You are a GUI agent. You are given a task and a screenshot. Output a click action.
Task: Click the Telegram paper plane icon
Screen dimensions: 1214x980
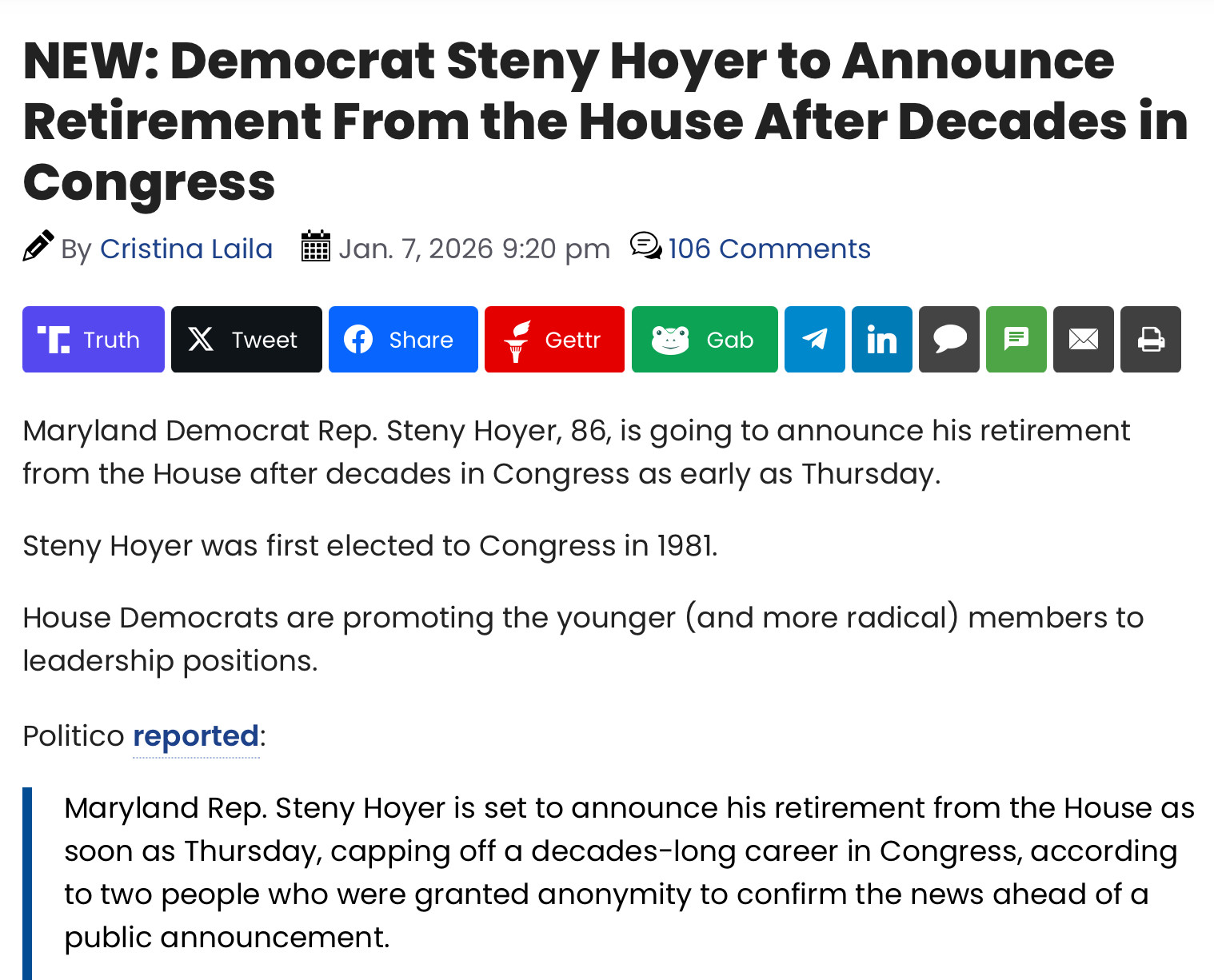[x=814, y=340]
